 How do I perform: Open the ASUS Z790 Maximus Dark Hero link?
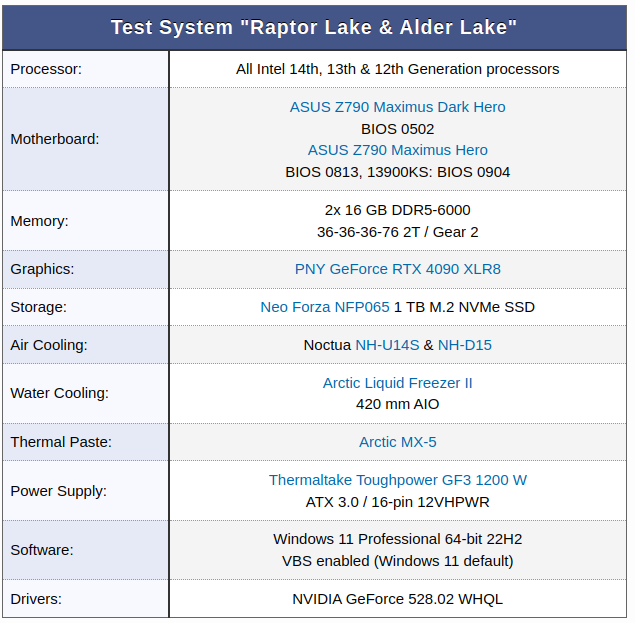coord(397,107)
